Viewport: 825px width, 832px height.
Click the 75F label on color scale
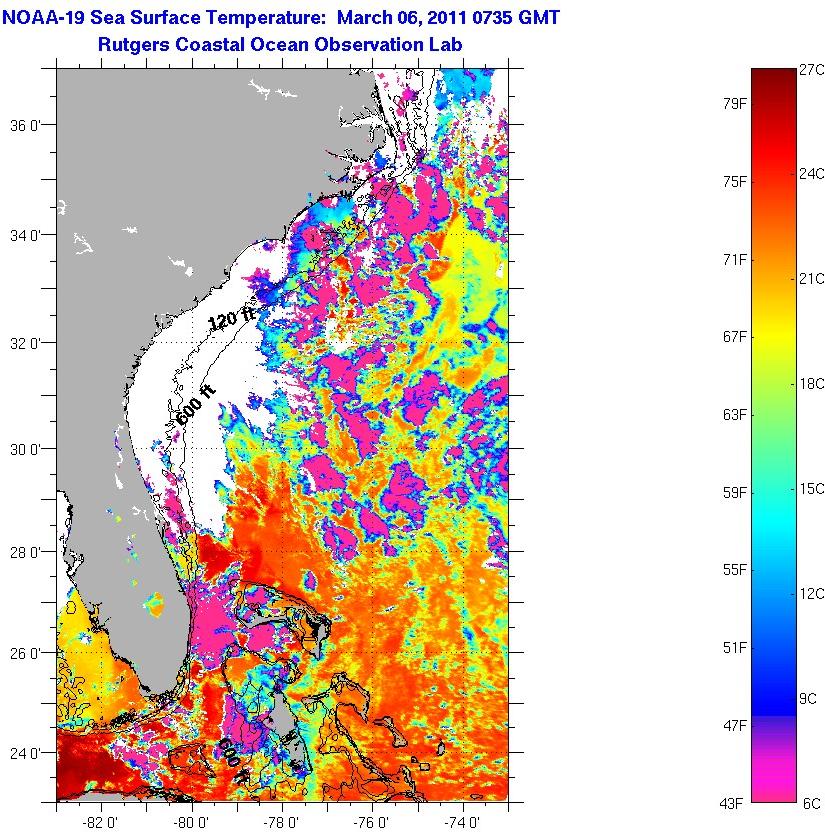[x=734, y=181]
